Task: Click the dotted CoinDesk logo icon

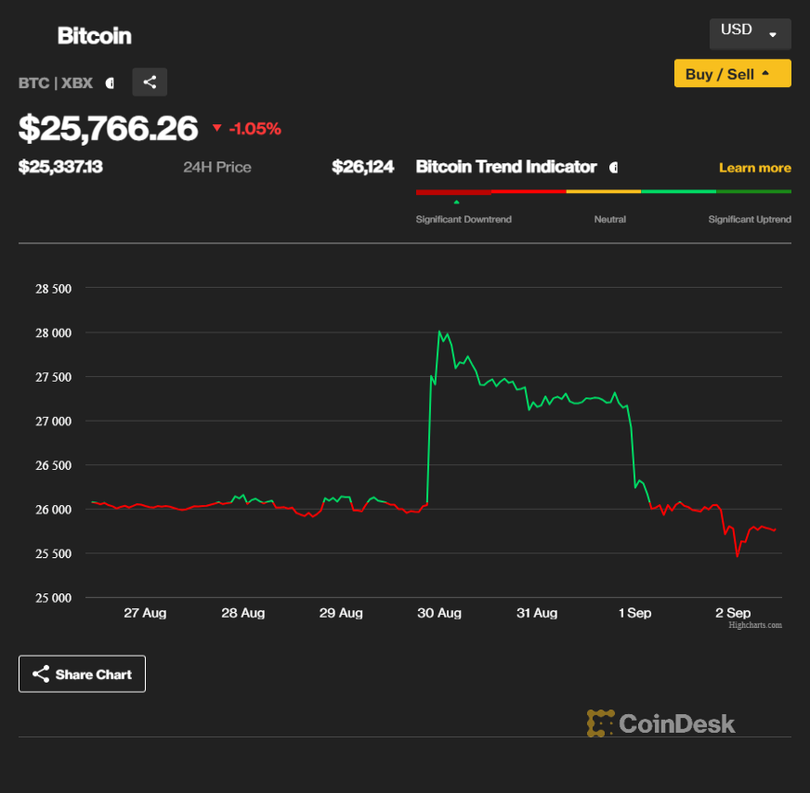Action: click(x=600, y=723)
